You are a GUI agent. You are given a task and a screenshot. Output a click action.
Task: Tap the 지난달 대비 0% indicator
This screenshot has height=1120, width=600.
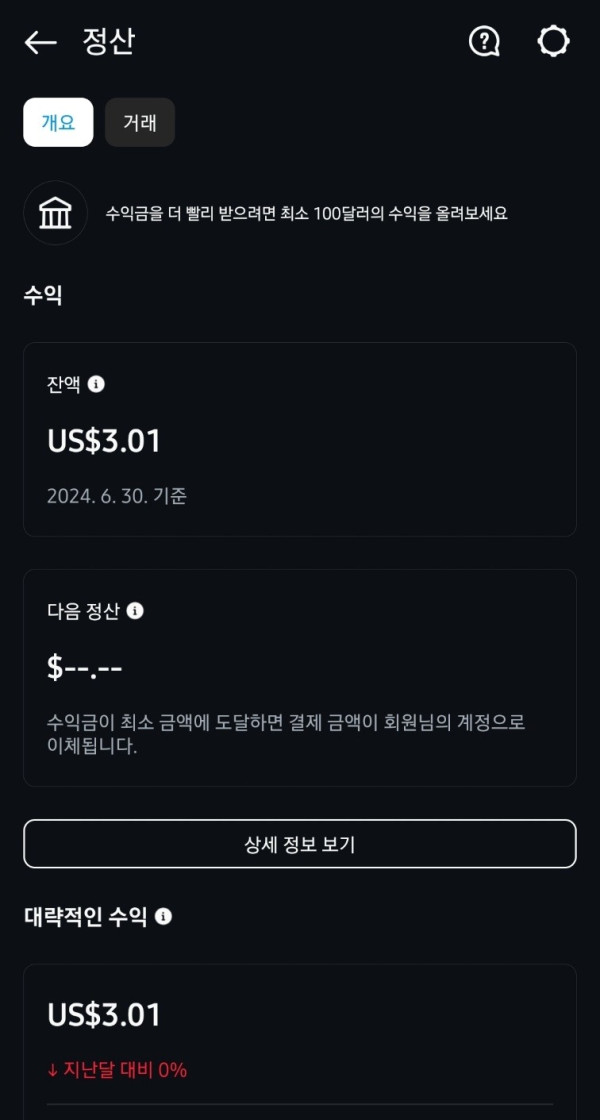(x=116, y=1069)
